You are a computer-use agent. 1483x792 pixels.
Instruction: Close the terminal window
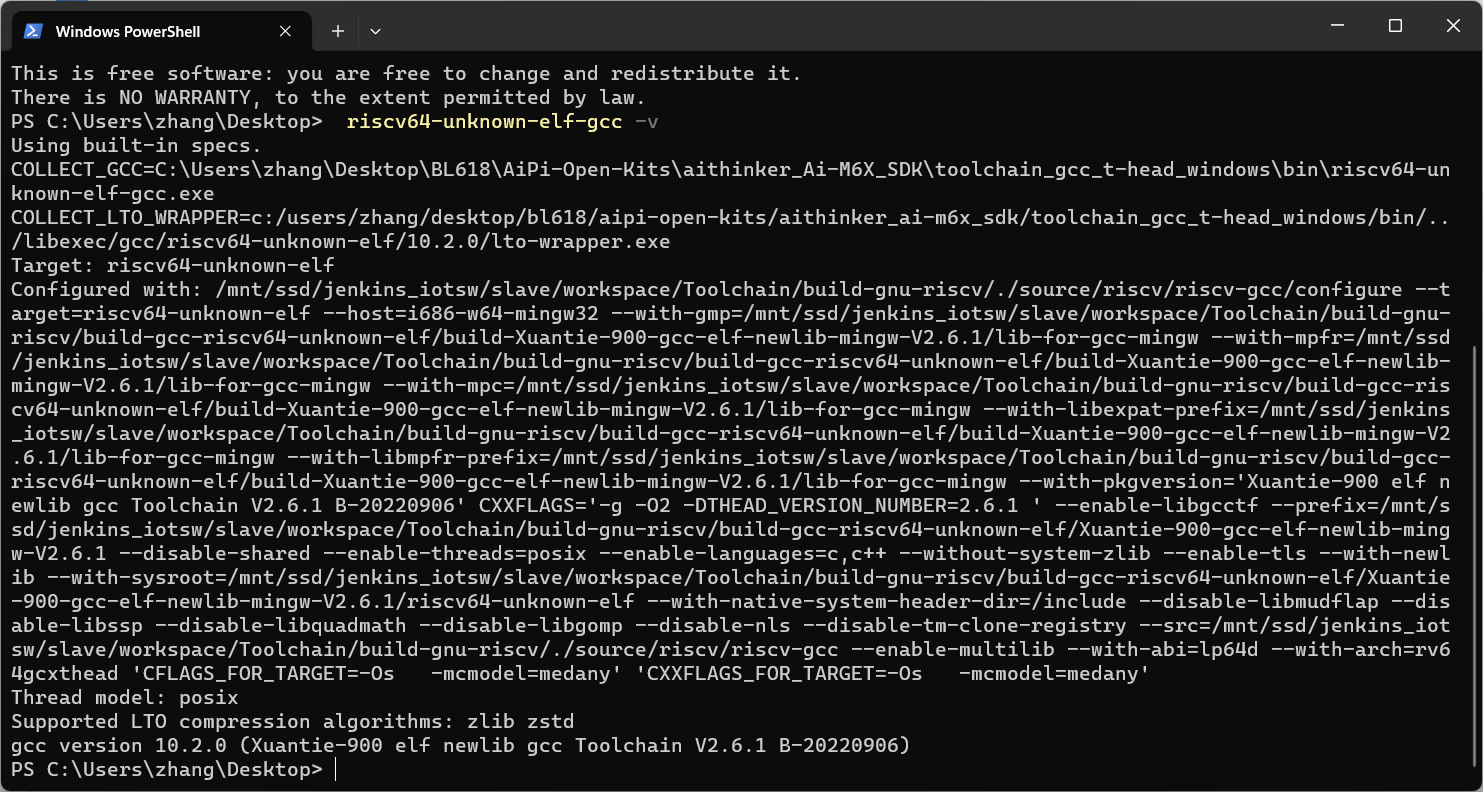point(1452,26)
